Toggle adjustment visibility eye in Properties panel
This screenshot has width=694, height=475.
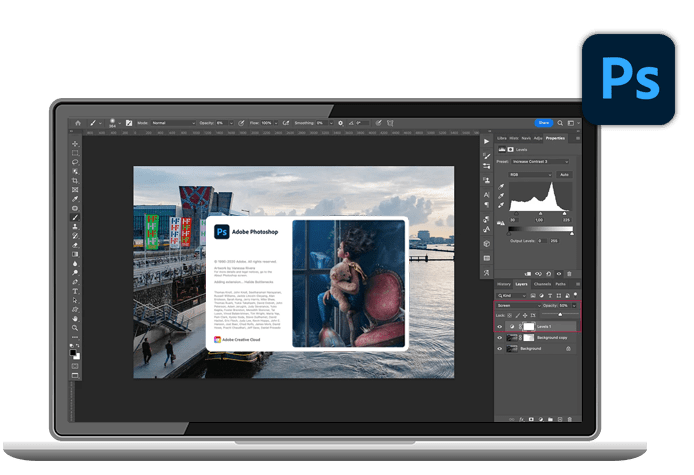click(559, 274)
